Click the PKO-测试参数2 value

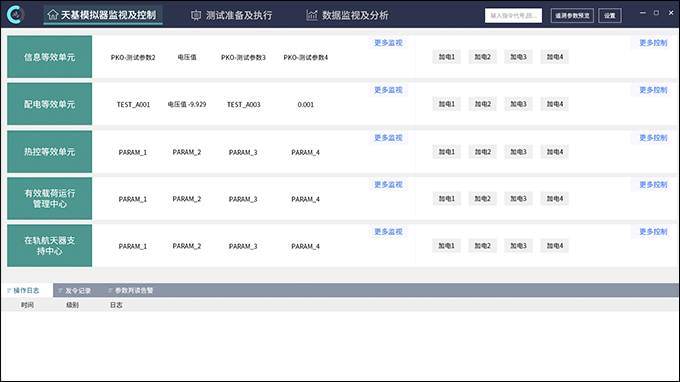tap(133, 57)
